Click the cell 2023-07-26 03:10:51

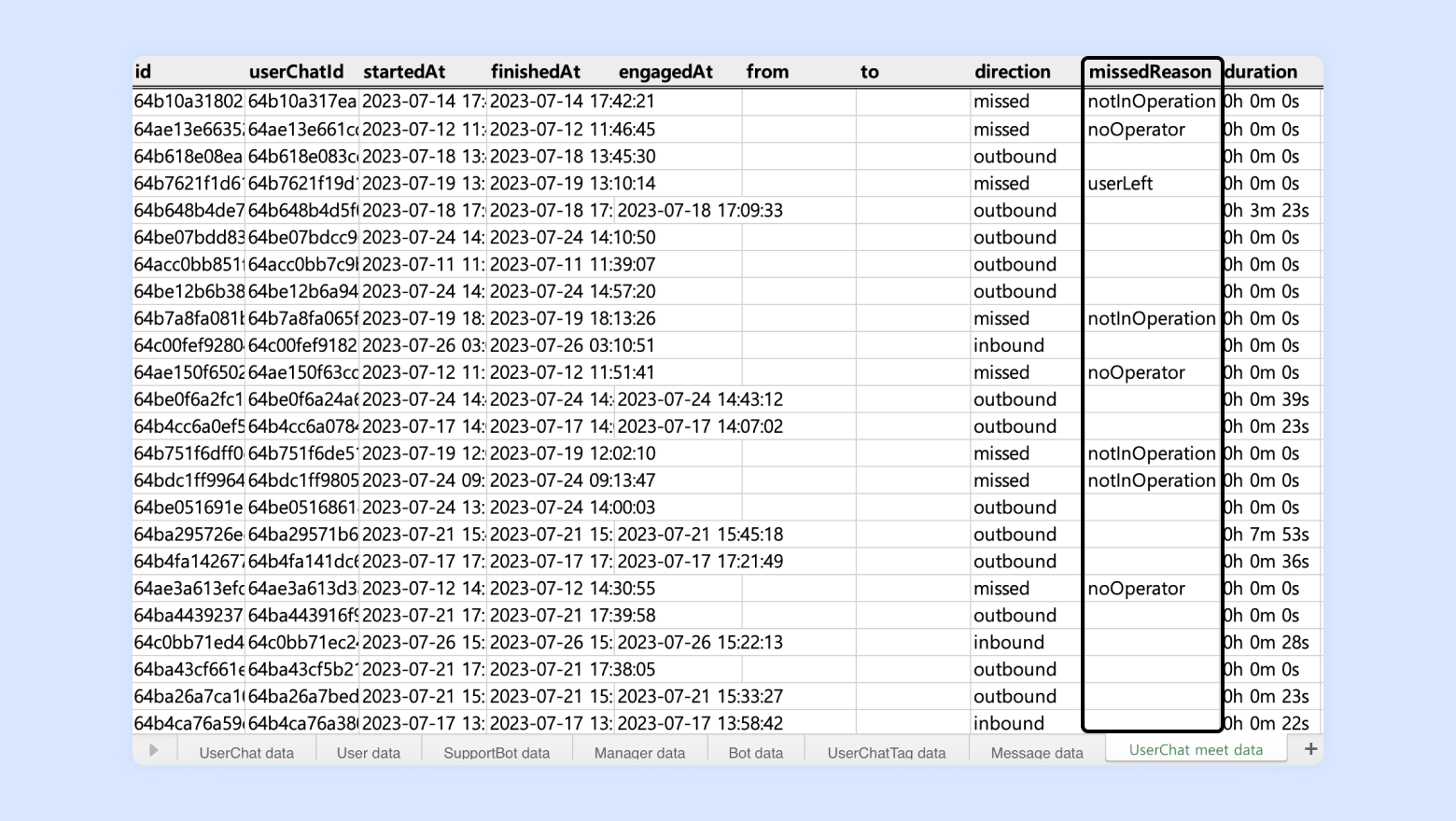pos(572,346)
